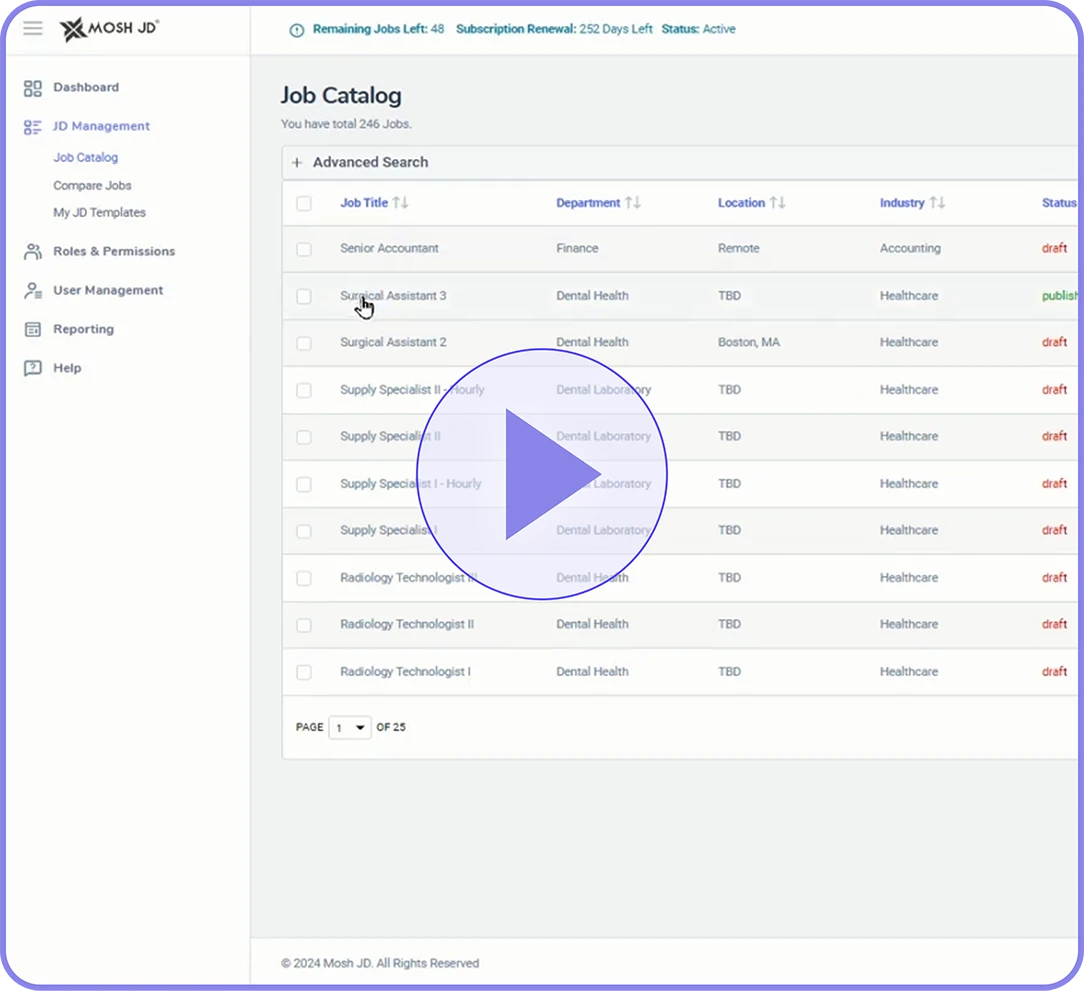
Task: Open the page number dropdown
Action: coord(349,727)
